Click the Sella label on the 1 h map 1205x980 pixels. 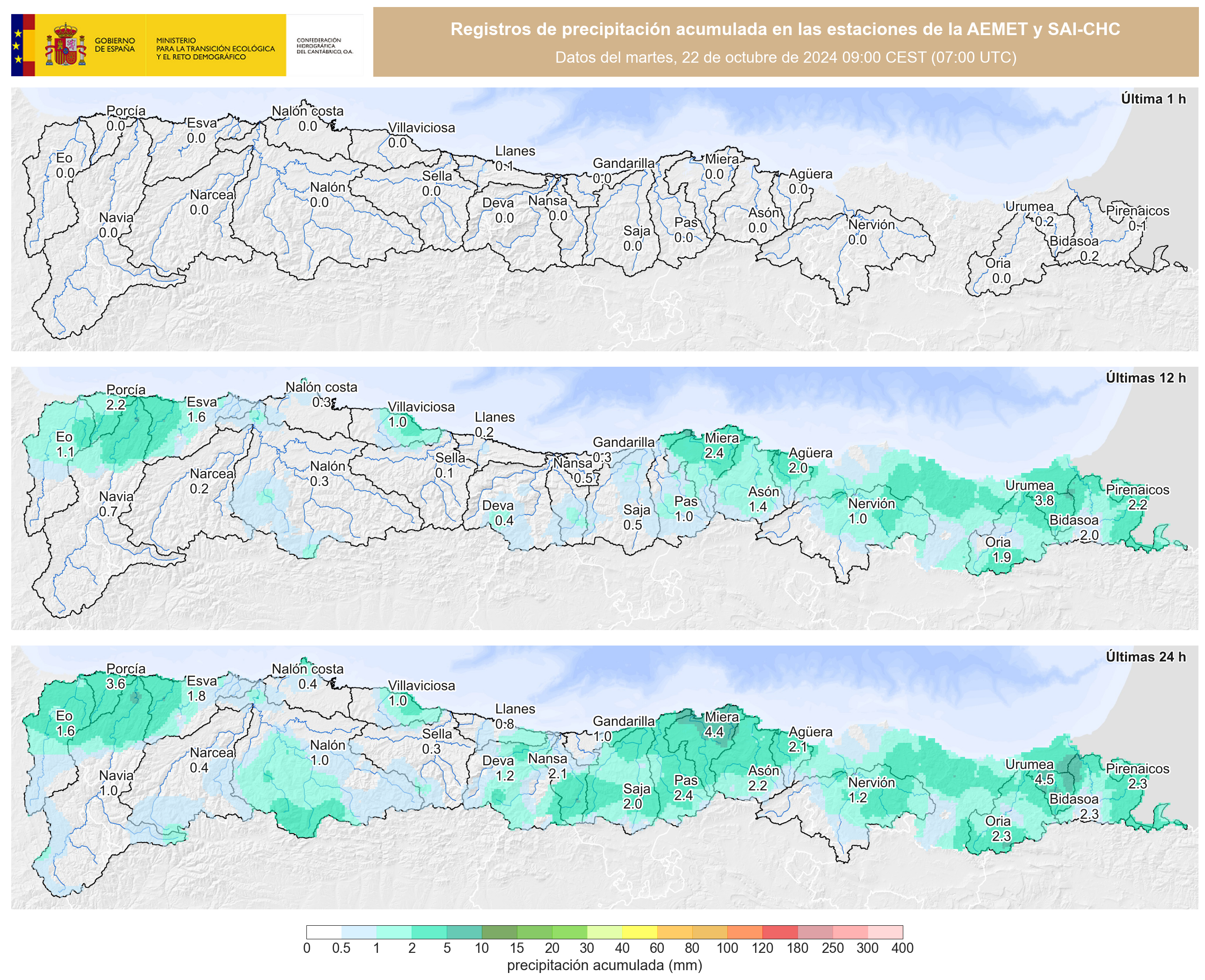tap(437, 176)
